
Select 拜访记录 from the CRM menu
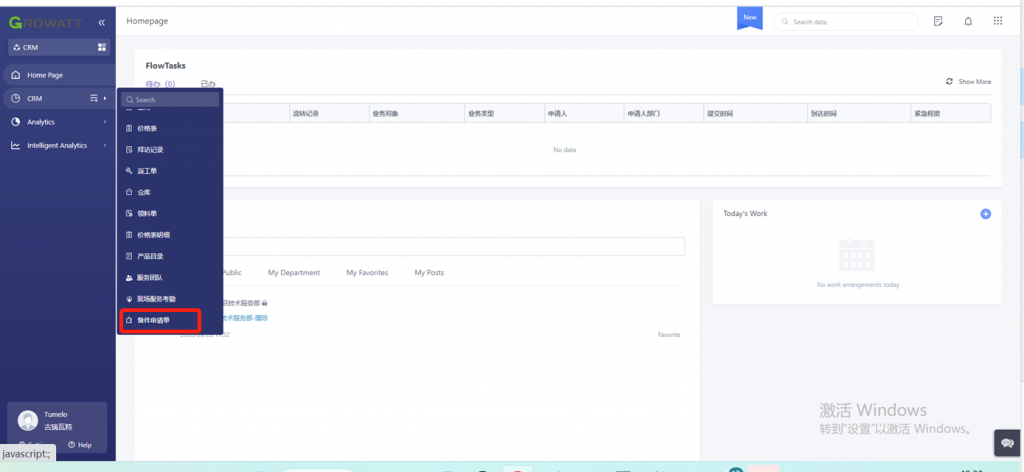(150, 149)
